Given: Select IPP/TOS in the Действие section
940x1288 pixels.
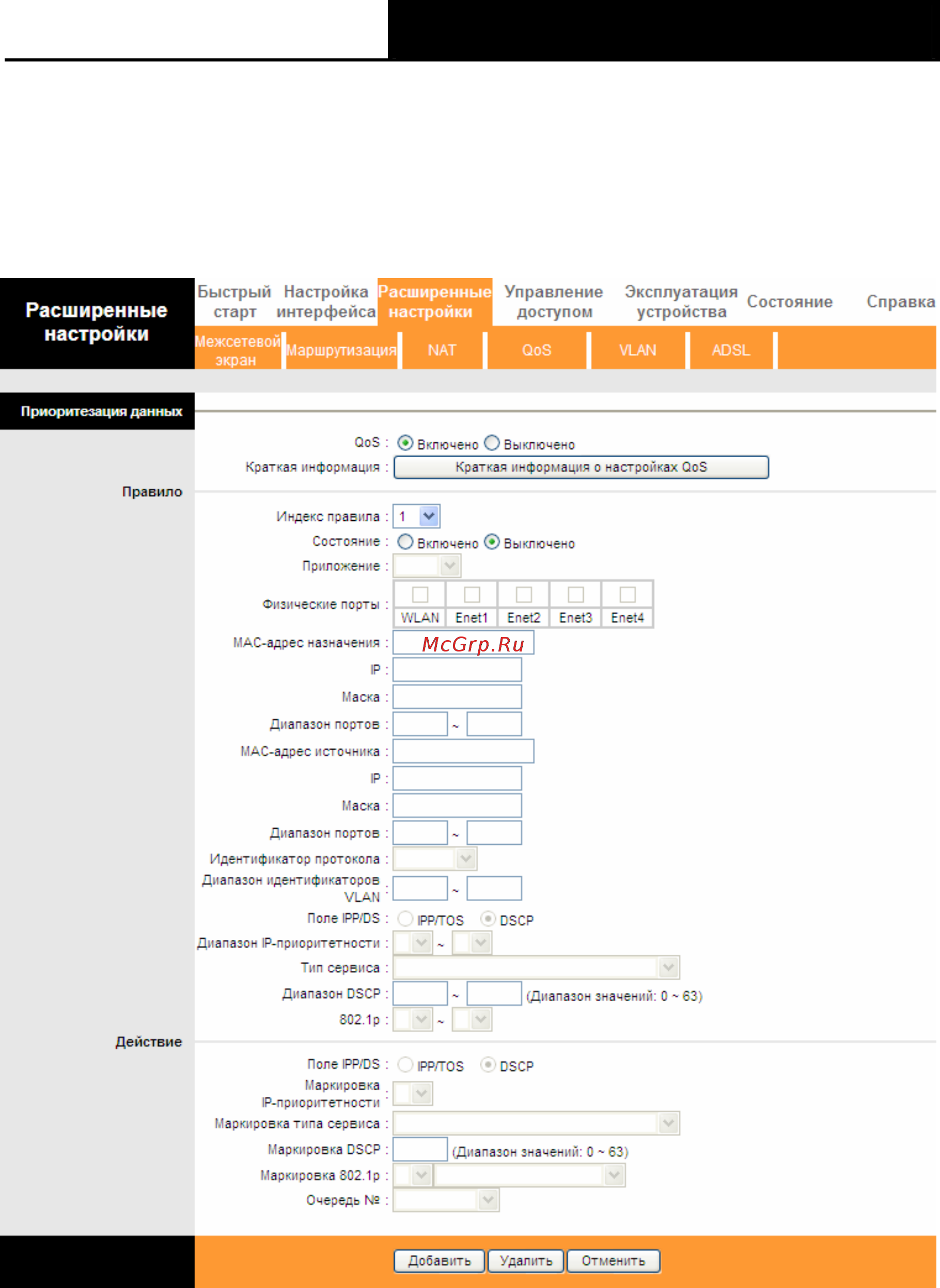Looking at the screenshot, I should (405, 1064).
